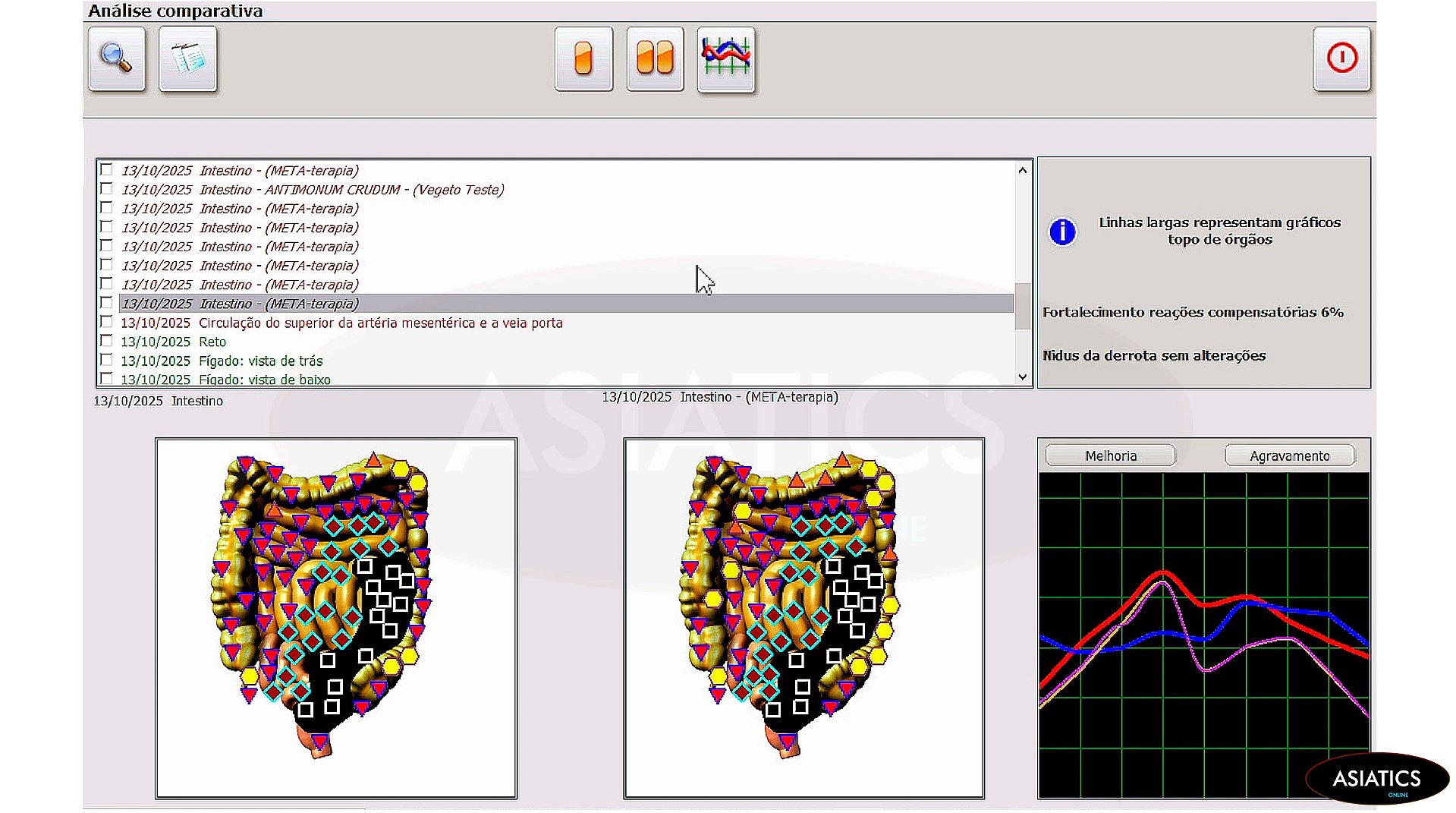
Task: Select the single orange panel view icon
Action: [x=583, y=58]
